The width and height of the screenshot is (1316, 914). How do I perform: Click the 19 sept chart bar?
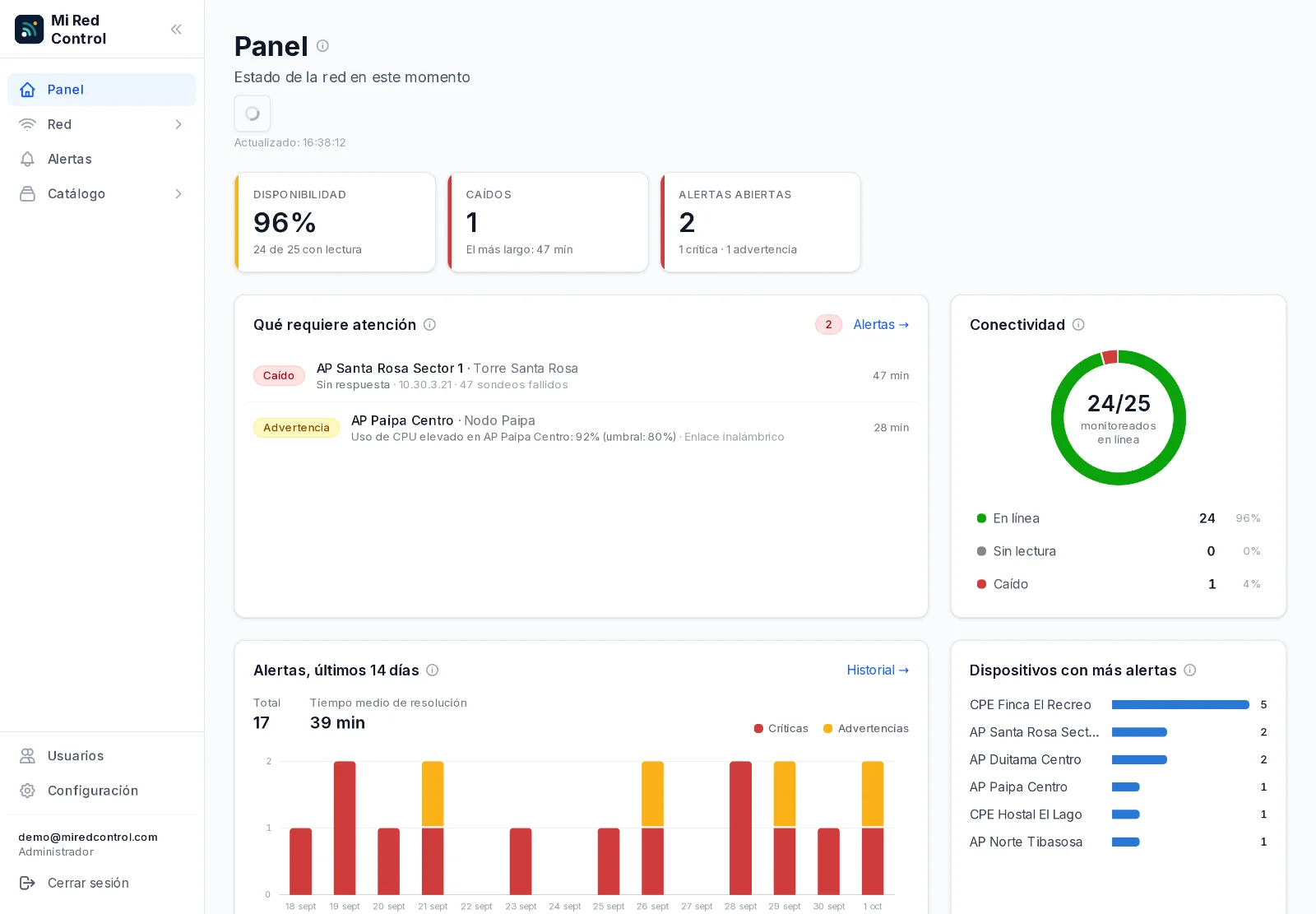(x=345, y=828)
